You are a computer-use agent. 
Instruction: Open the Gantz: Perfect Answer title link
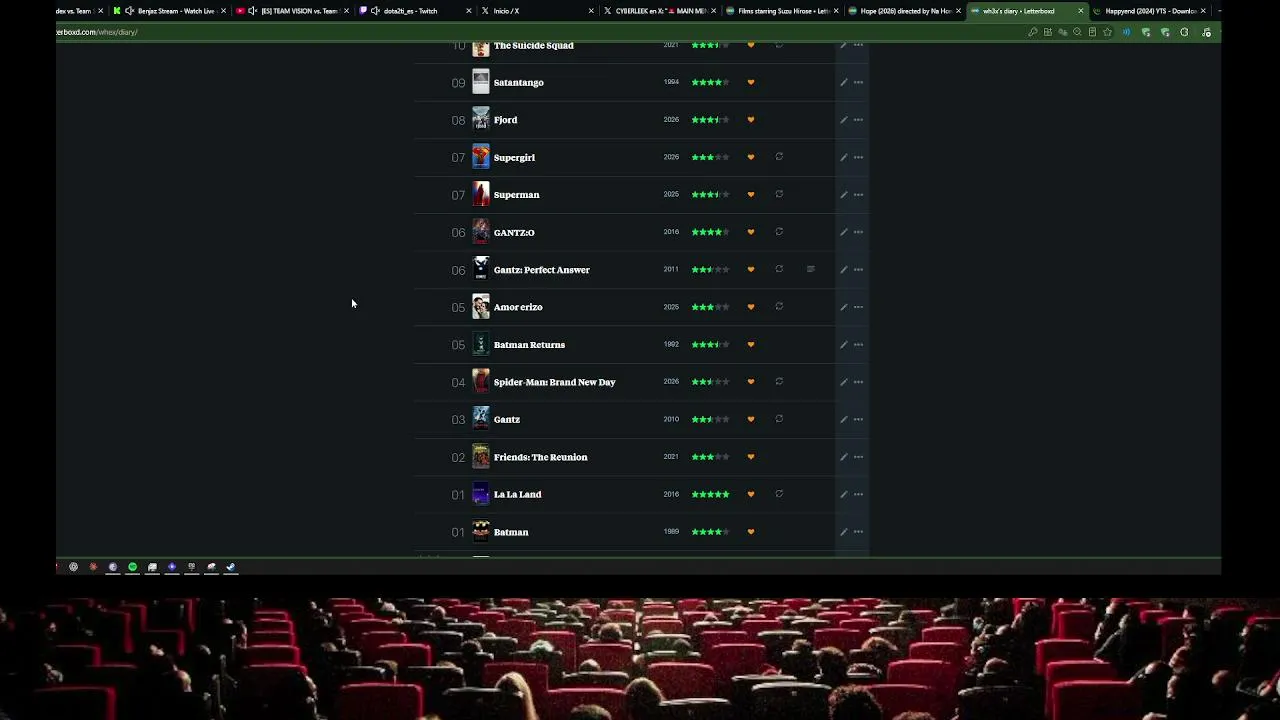[x=541, y=270]
